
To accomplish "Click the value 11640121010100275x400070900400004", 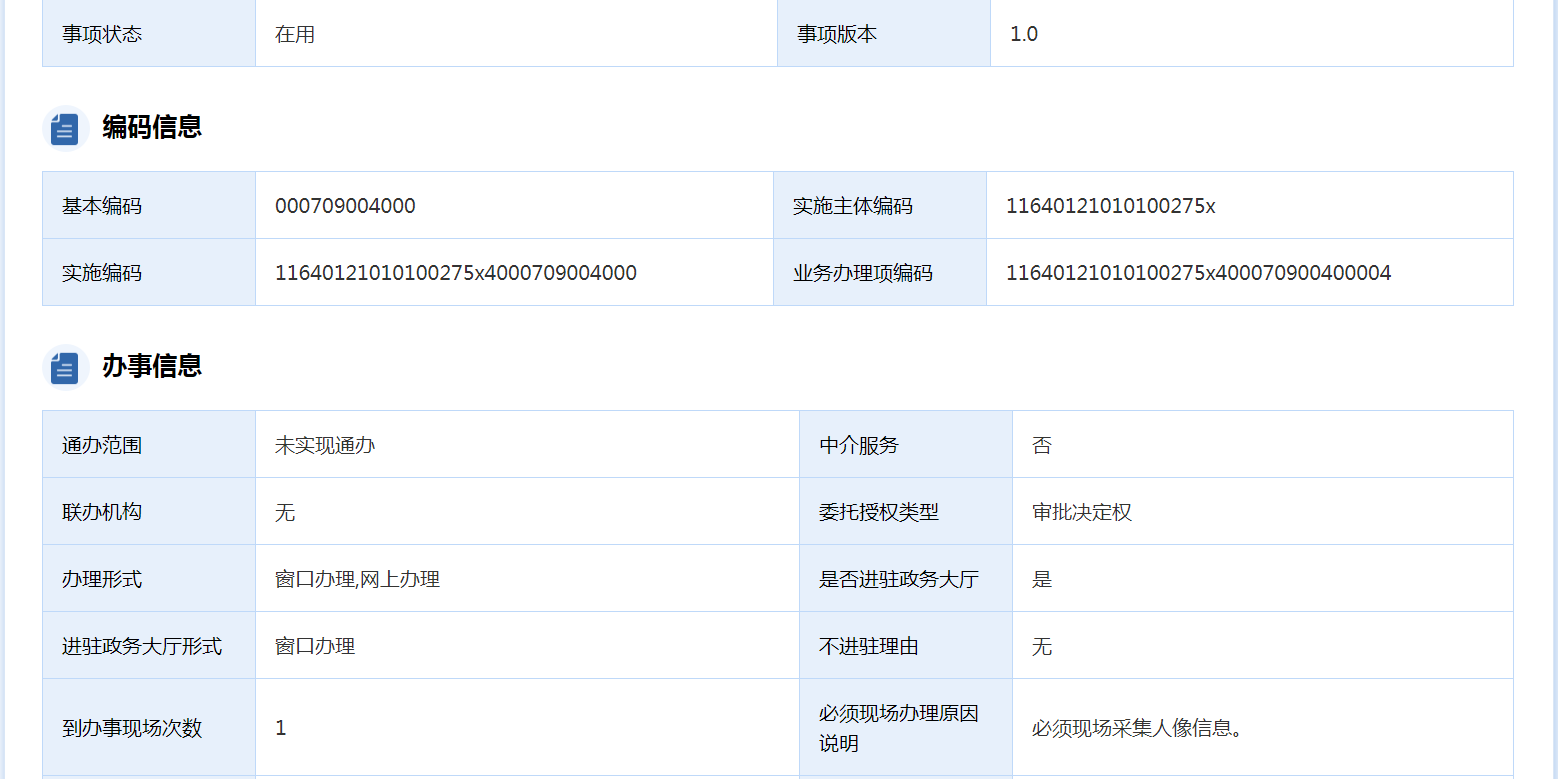I will point(1199,273).
